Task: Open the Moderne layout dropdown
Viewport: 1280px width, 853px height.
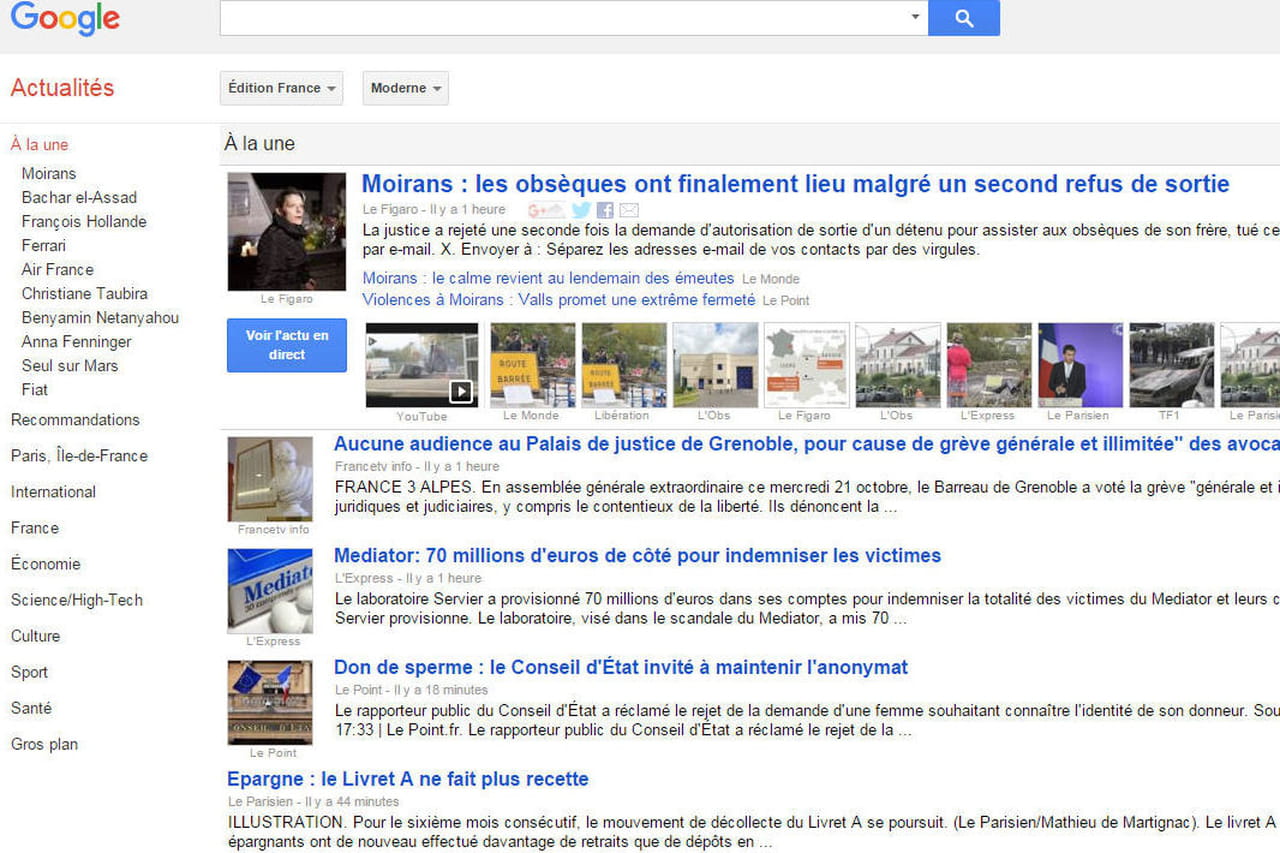Action: pyautogui.click(x=405, y=88)
